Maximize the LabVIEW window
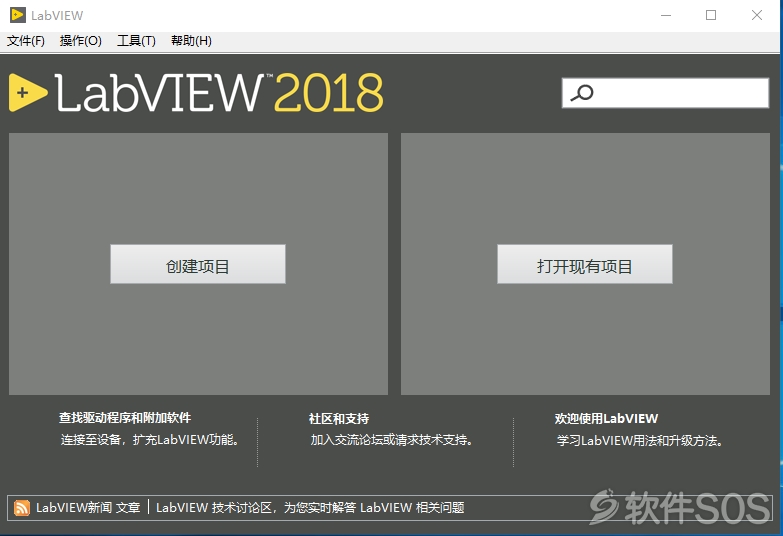Screen dimensions: 783x536 click(711, 15)
